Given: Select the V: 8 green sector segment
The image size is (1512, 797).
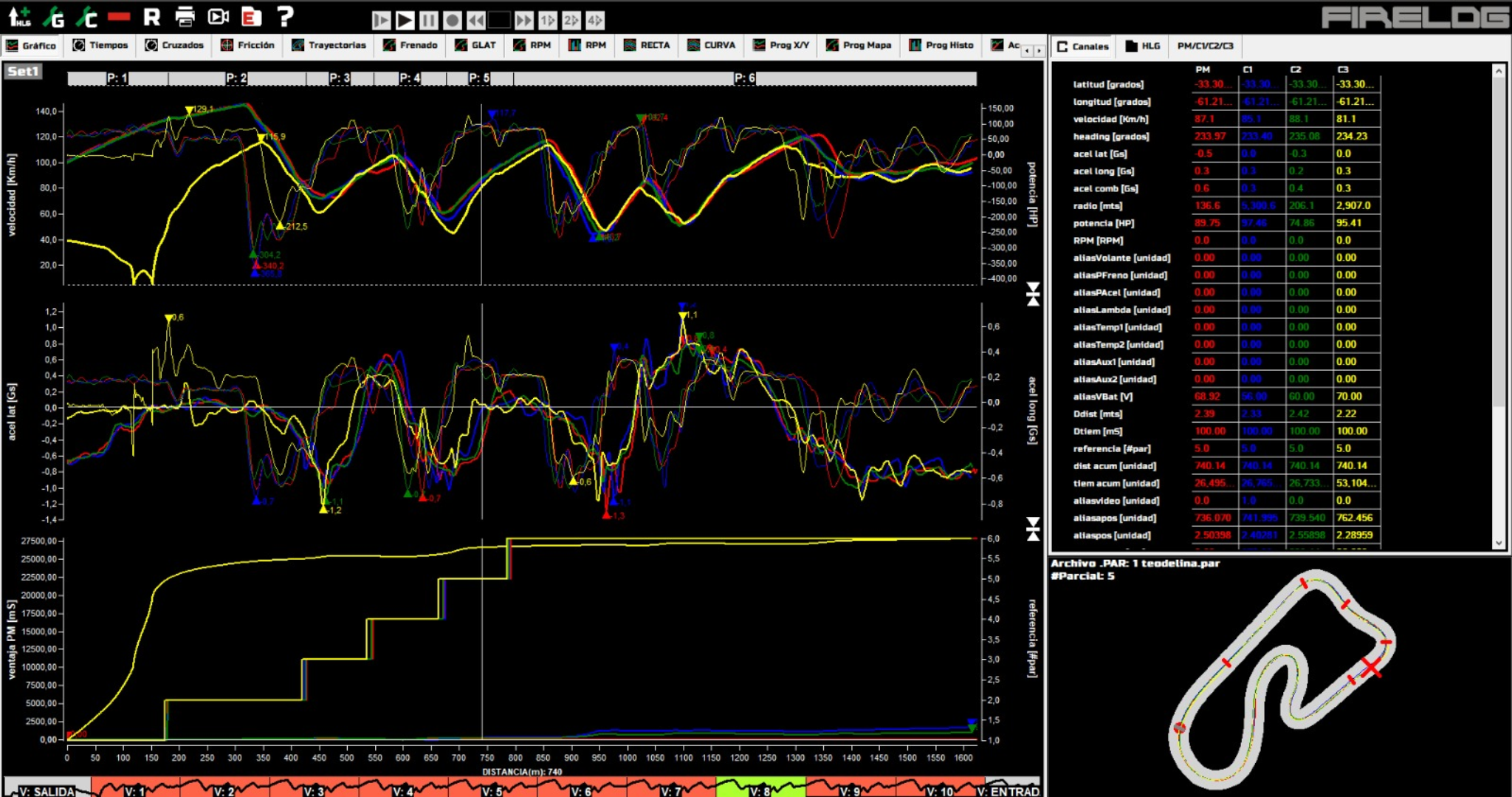Looking at the screenshot, I should tap(760, 787).
